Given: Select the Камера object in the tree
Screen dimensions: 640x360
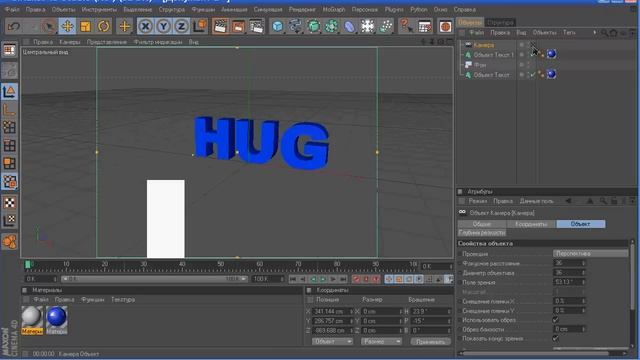Looking at the screenshot, I should (x=484, y=45).
